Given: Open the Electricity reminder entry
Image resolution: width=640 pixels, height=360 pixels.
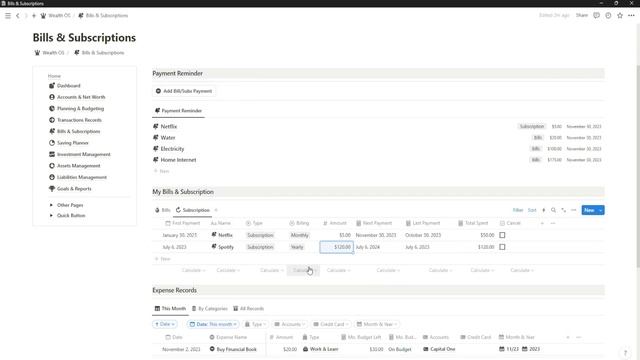Looking at the screenshot, I should [172, 149].
